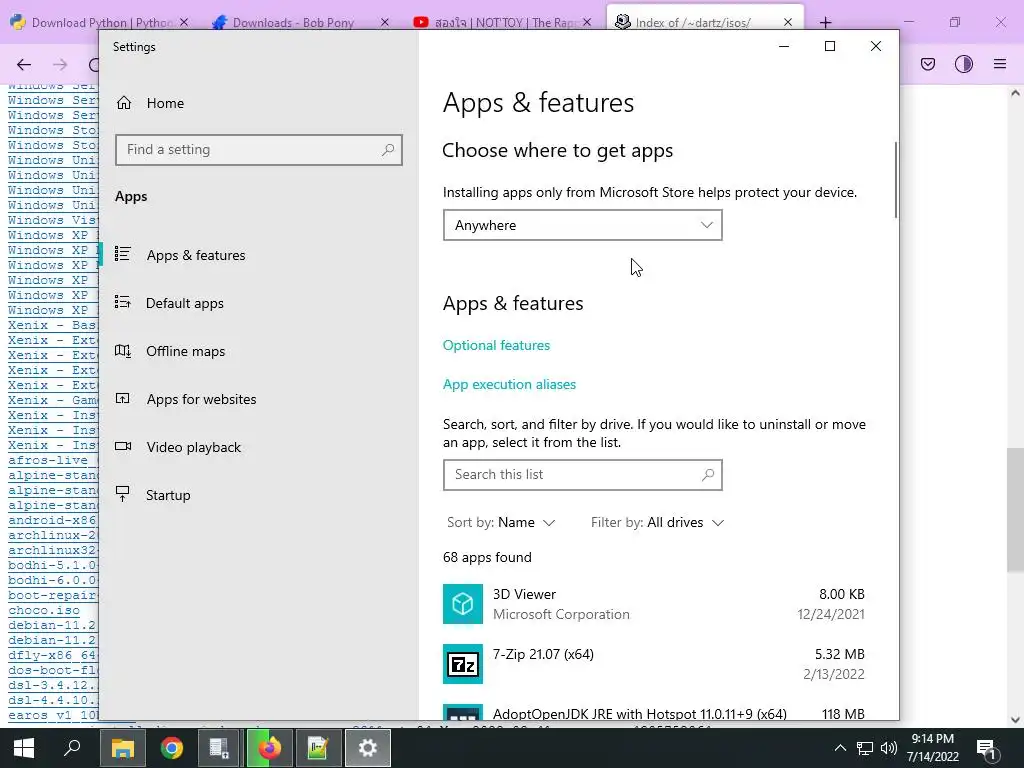Screen dimensions: 1024x768
Task: Open a new browser tab
Action: pos(825,23)
